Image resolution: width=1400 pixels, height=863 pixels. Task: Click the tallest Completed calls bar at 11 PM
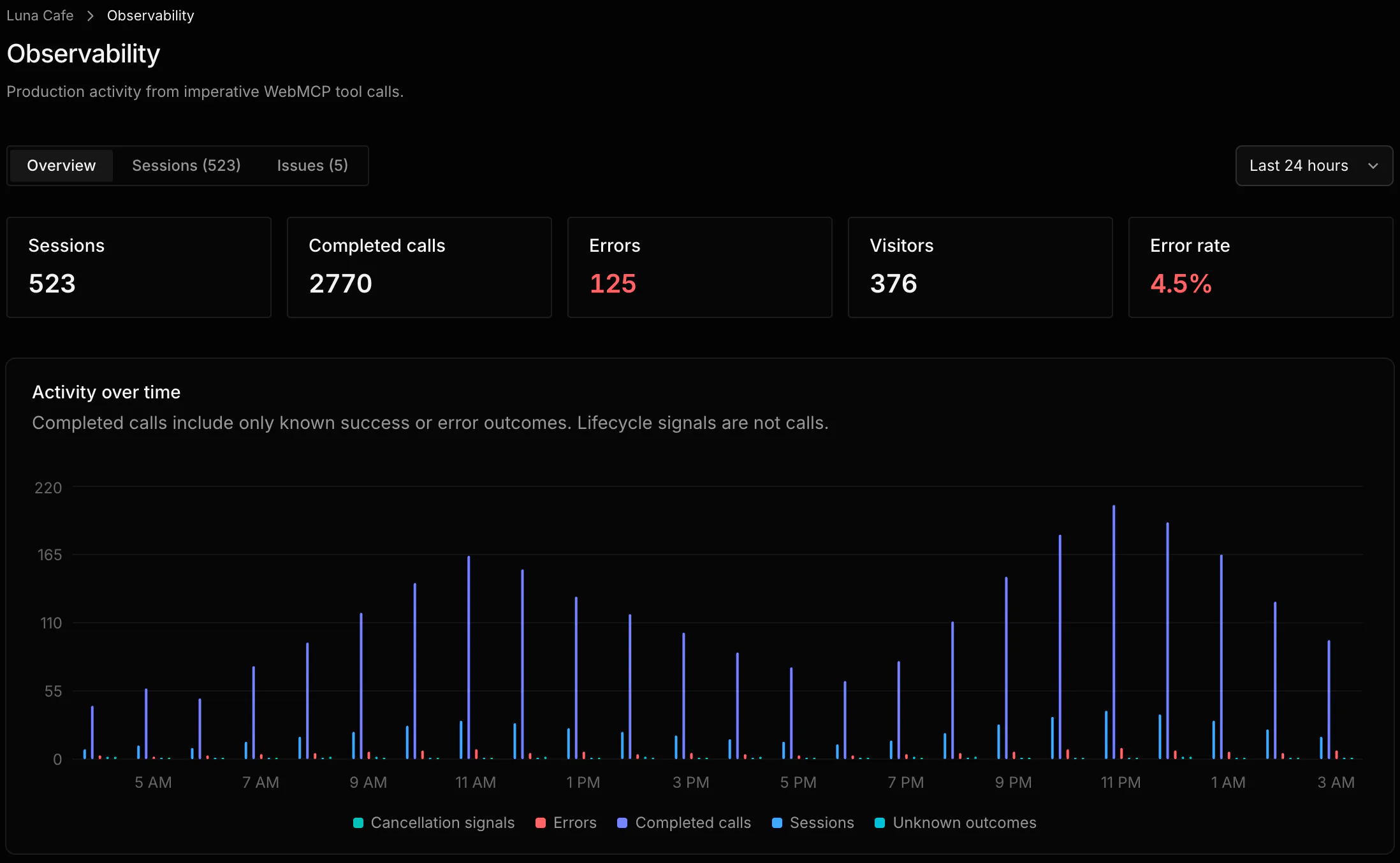pos(1114,632)
